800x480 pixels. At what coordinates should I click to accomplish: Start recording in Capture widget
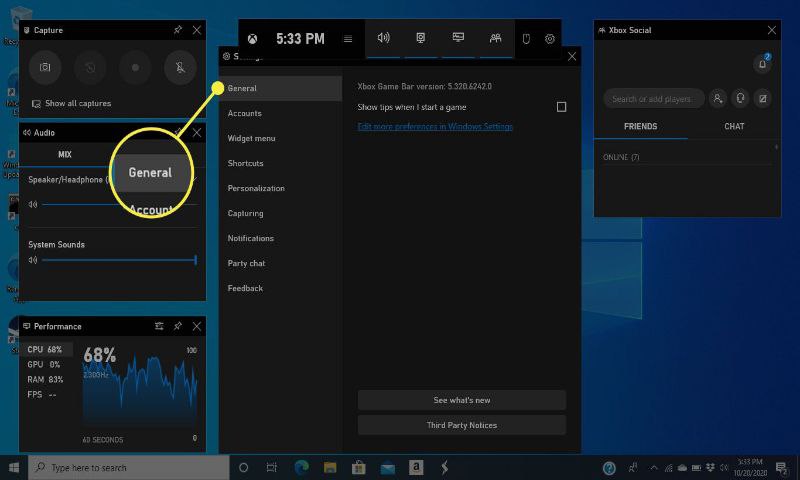[x=135, y=67]
